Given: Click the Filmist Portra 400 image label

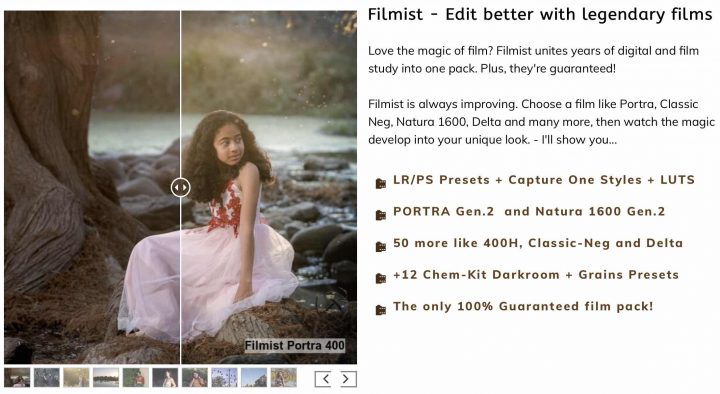Looking at the screenshot, I should [x=294, y=345].
